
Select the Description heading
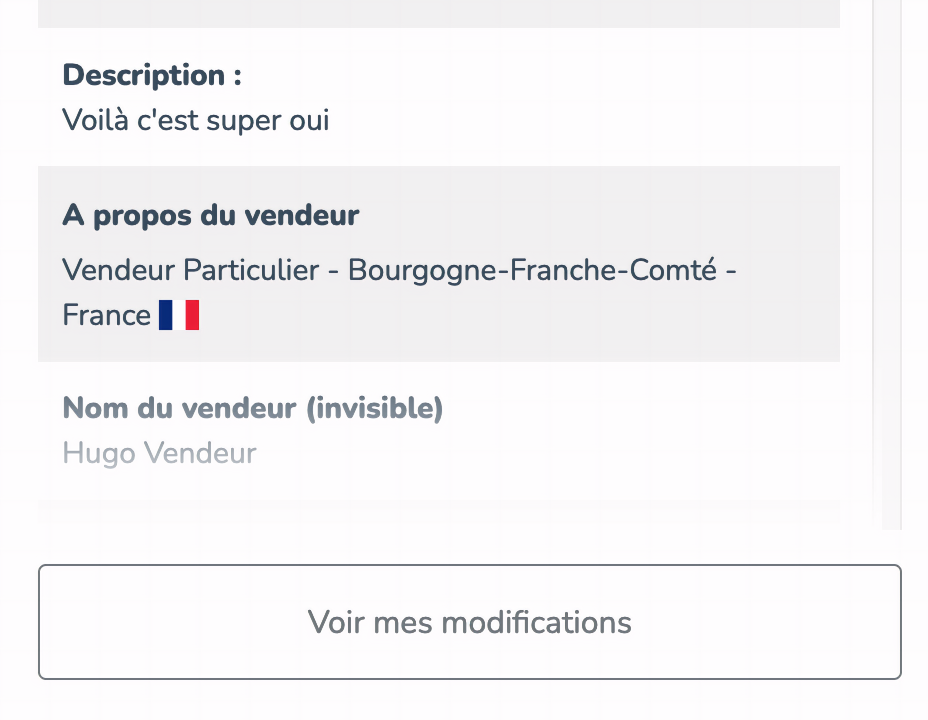pyautogui.click(x=152, y=75)
